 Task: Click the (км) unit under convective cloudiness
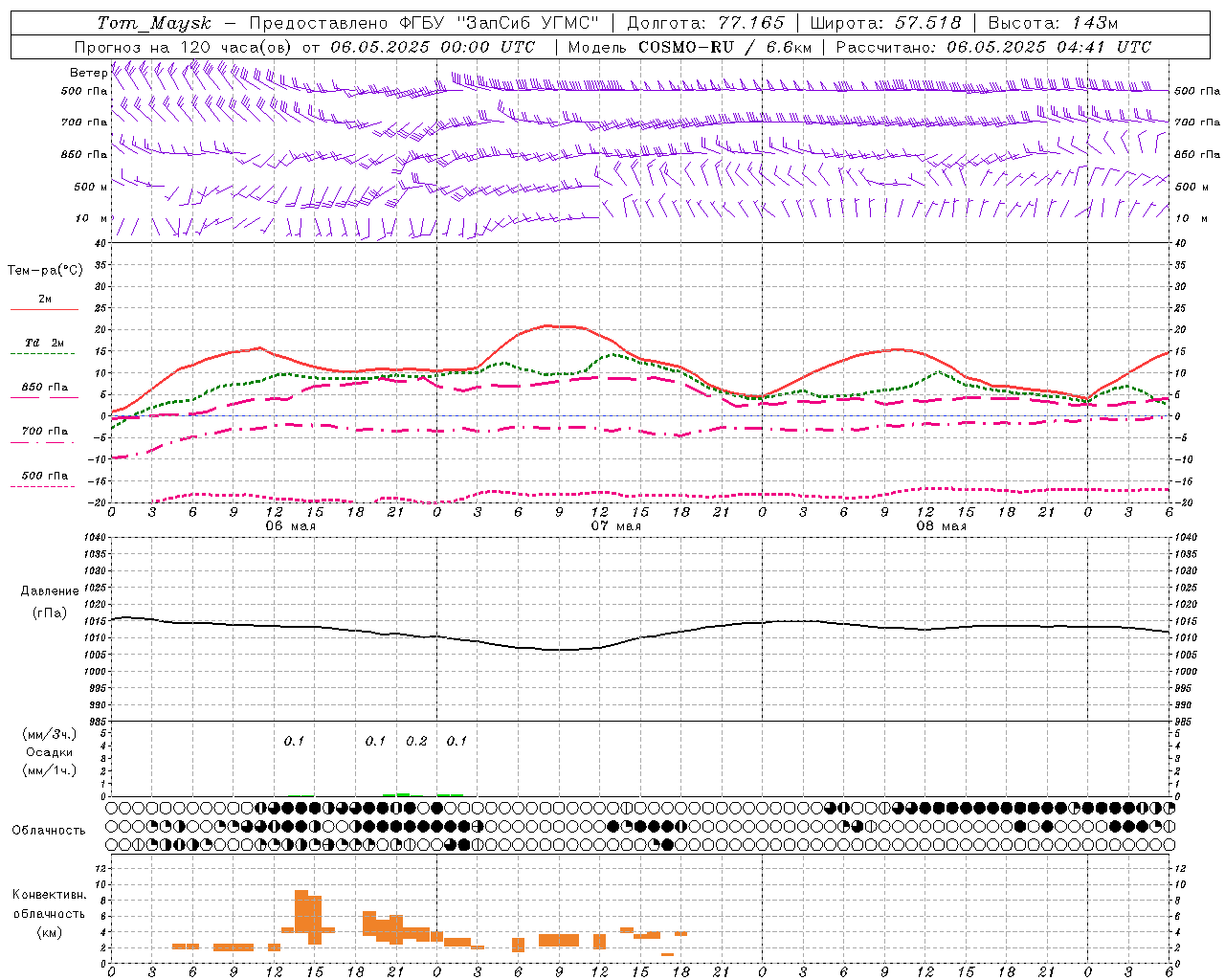[x=49, y=932]
